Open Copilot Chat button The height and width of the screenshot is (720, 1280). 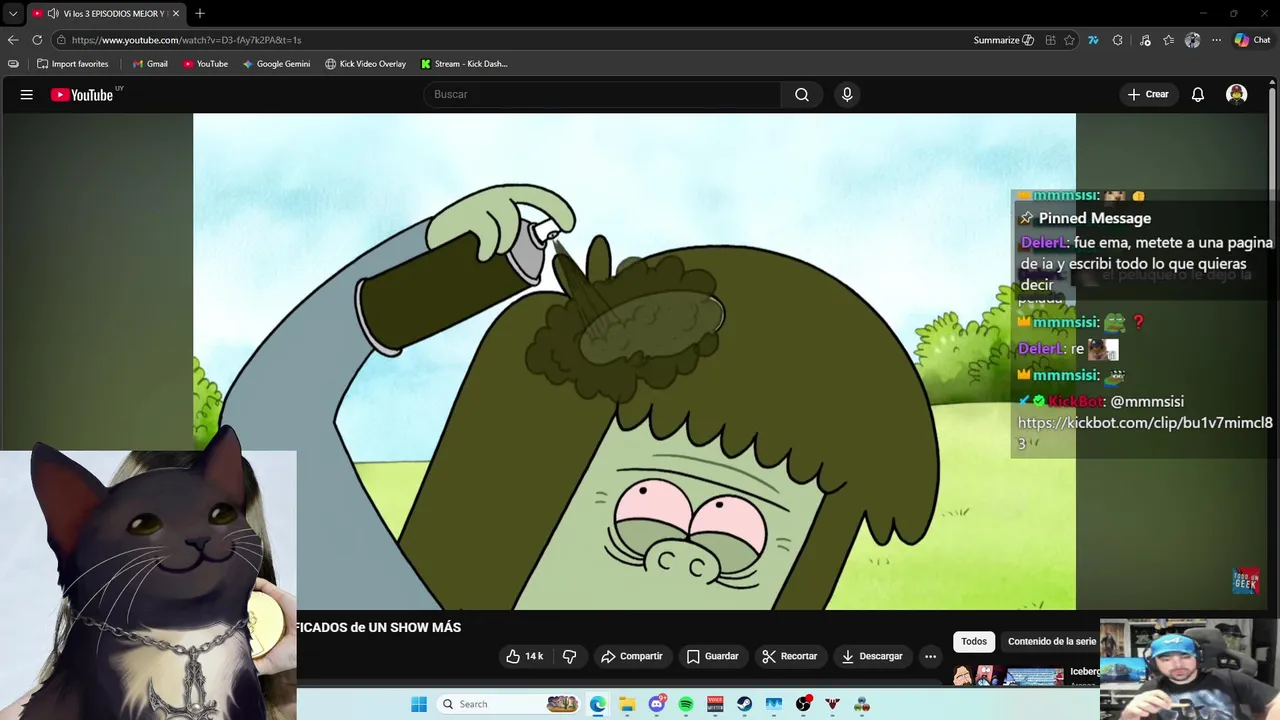[1252, 40]
